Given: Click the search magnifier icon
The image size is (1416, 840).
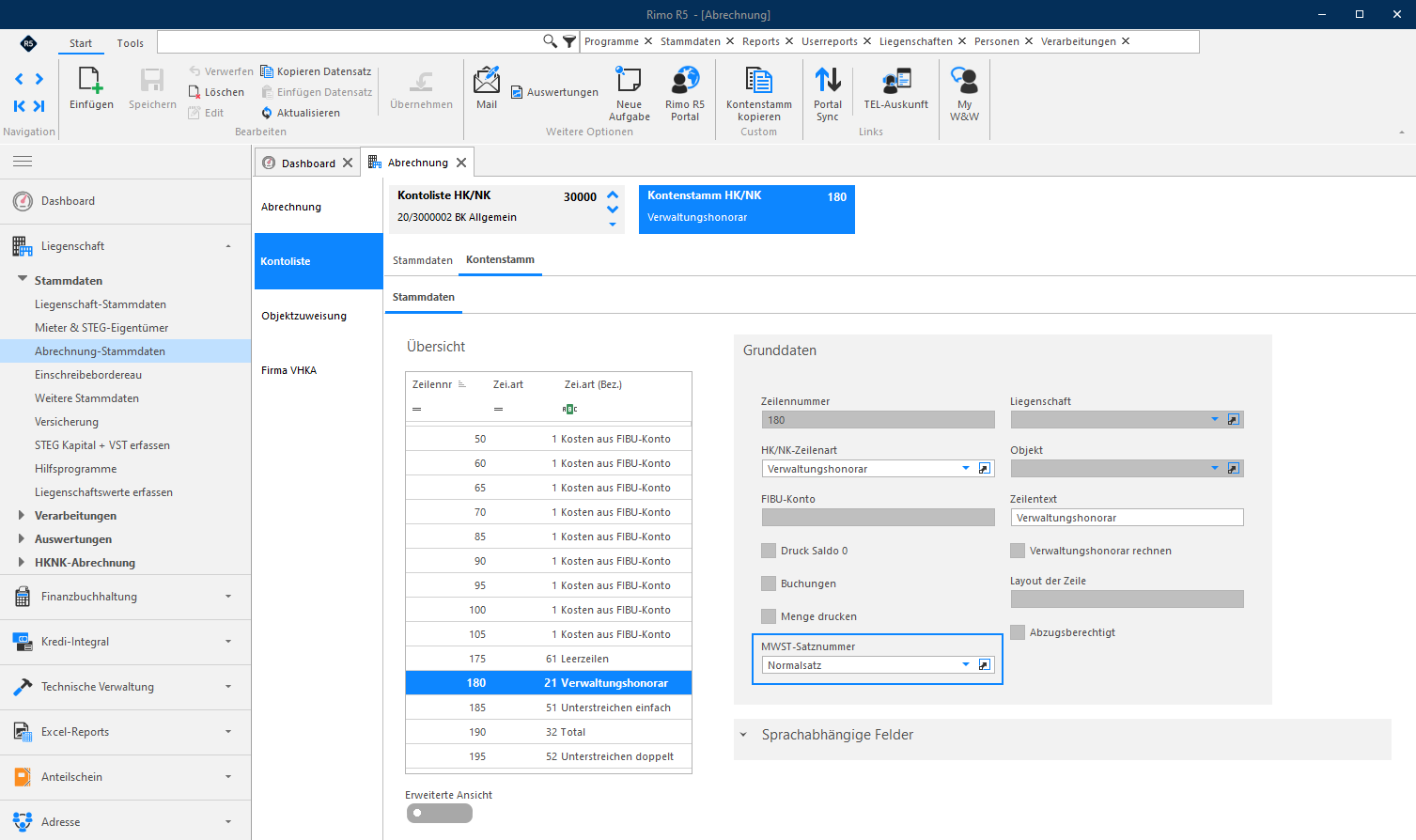Looking at the screenshot, I should coord(551,41).
